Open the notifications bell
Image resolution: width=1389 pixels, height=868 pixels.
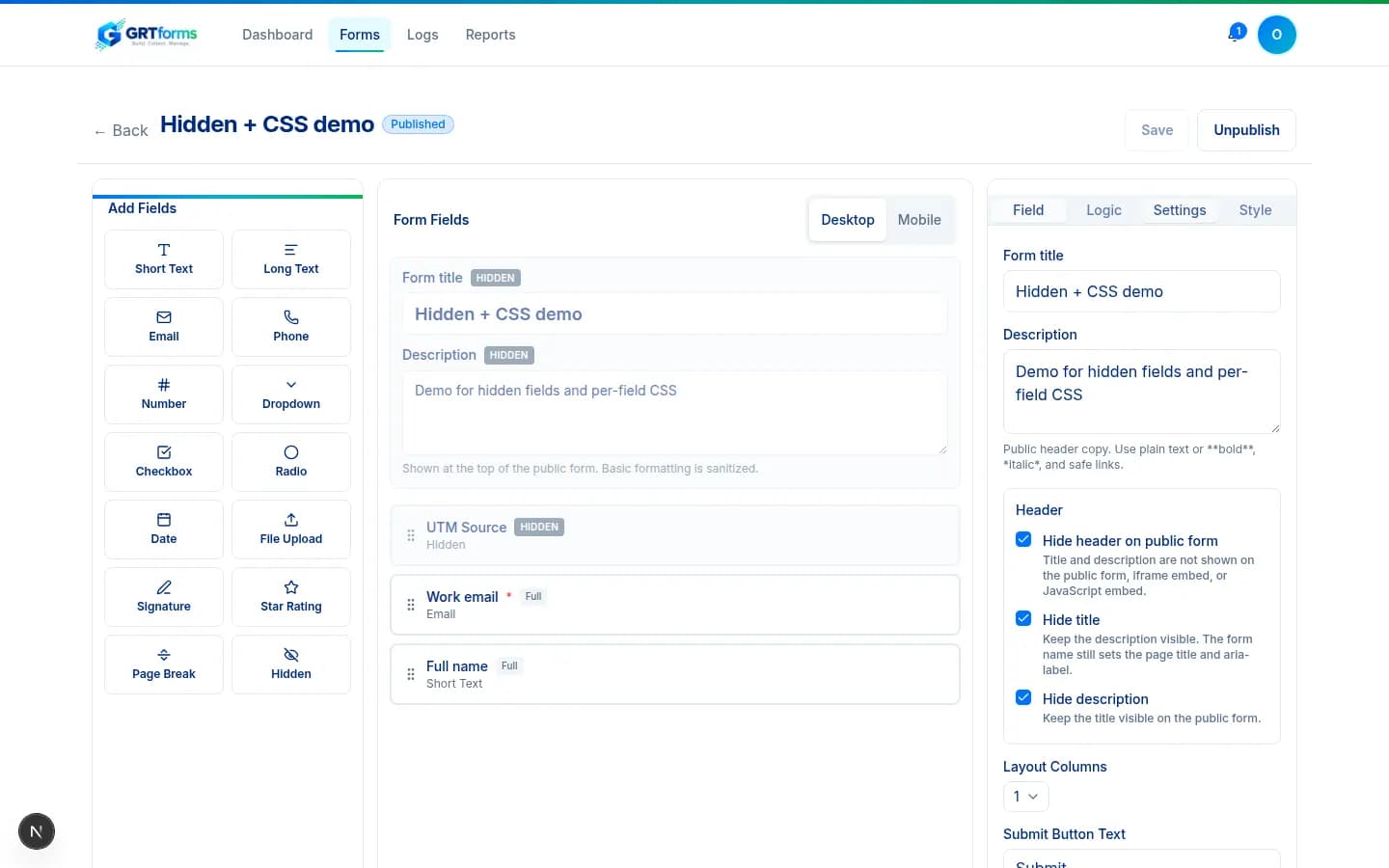point(1236,34)
